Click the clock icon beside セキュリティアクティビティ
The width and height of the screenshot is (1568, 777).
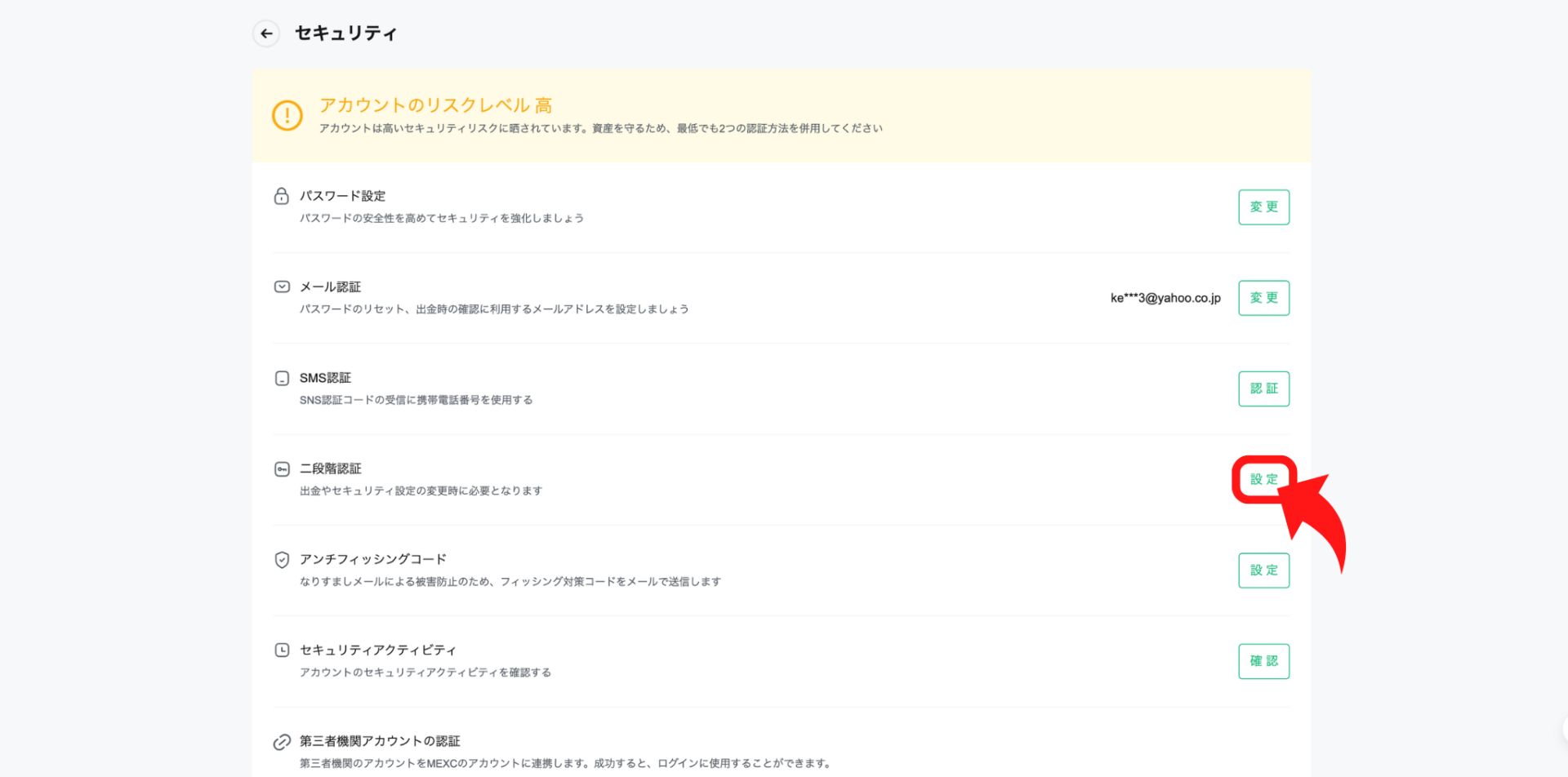[282, 650]
